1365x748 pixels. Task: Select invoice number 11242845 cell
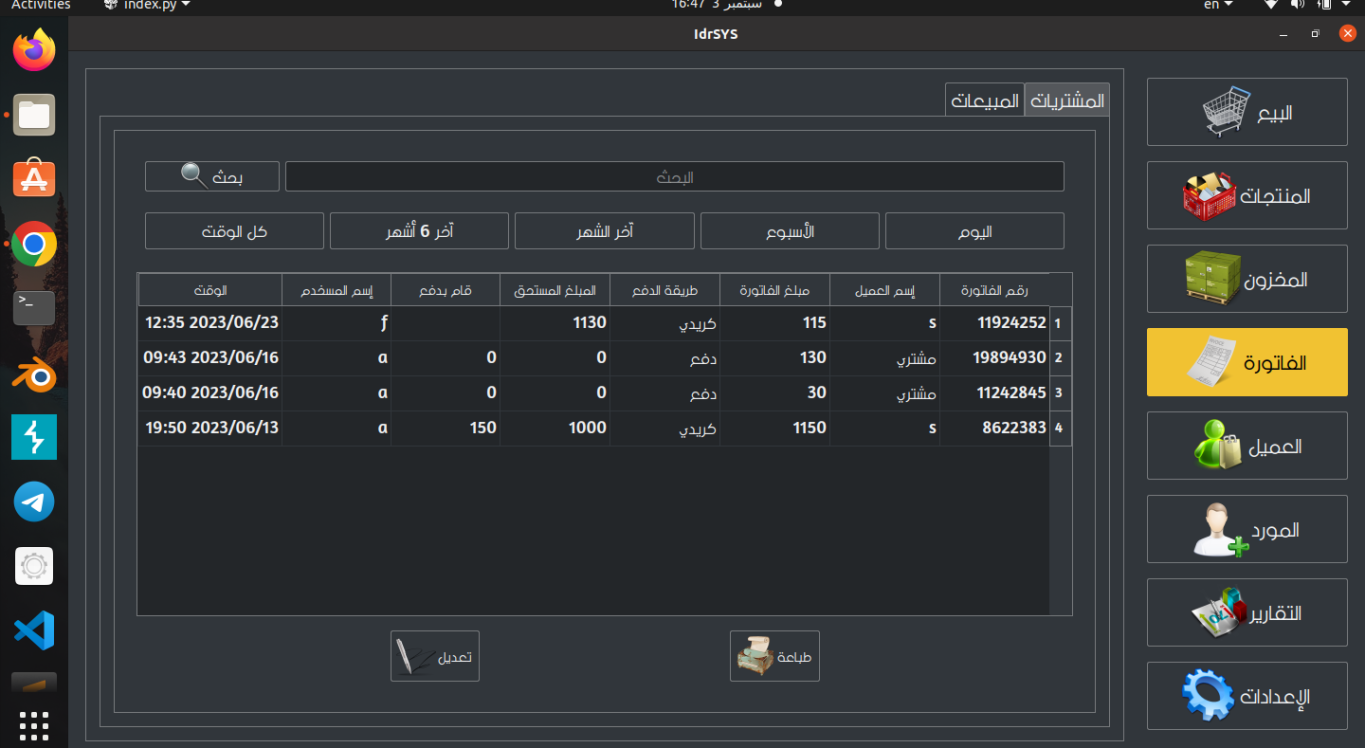(995, 393)
